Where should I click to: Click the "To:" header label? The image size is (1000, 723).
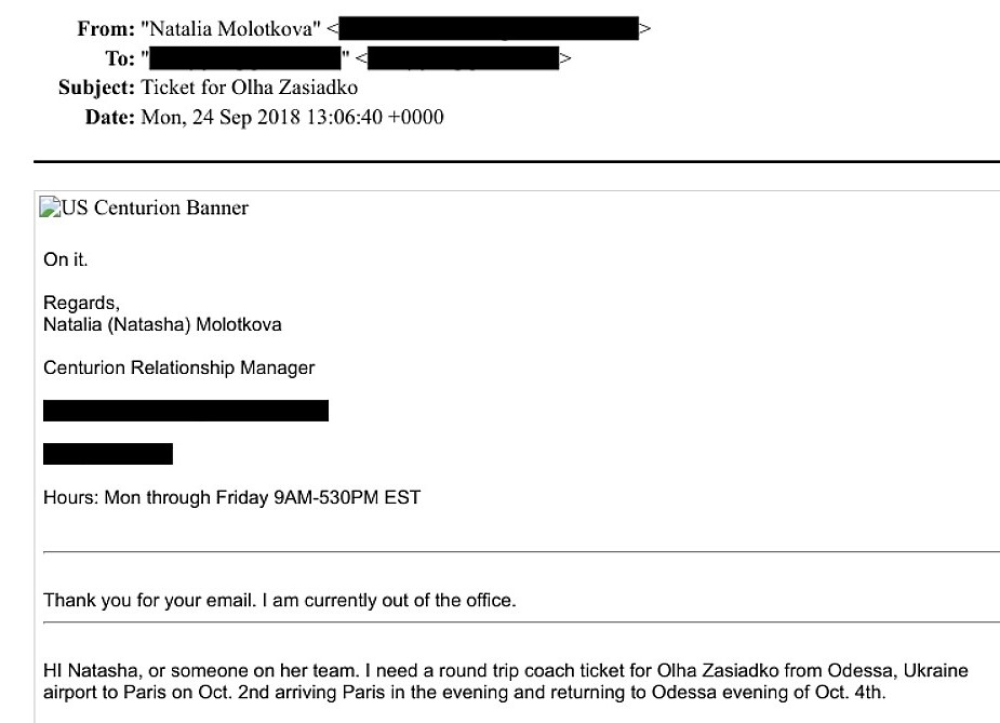coord(120,59)
